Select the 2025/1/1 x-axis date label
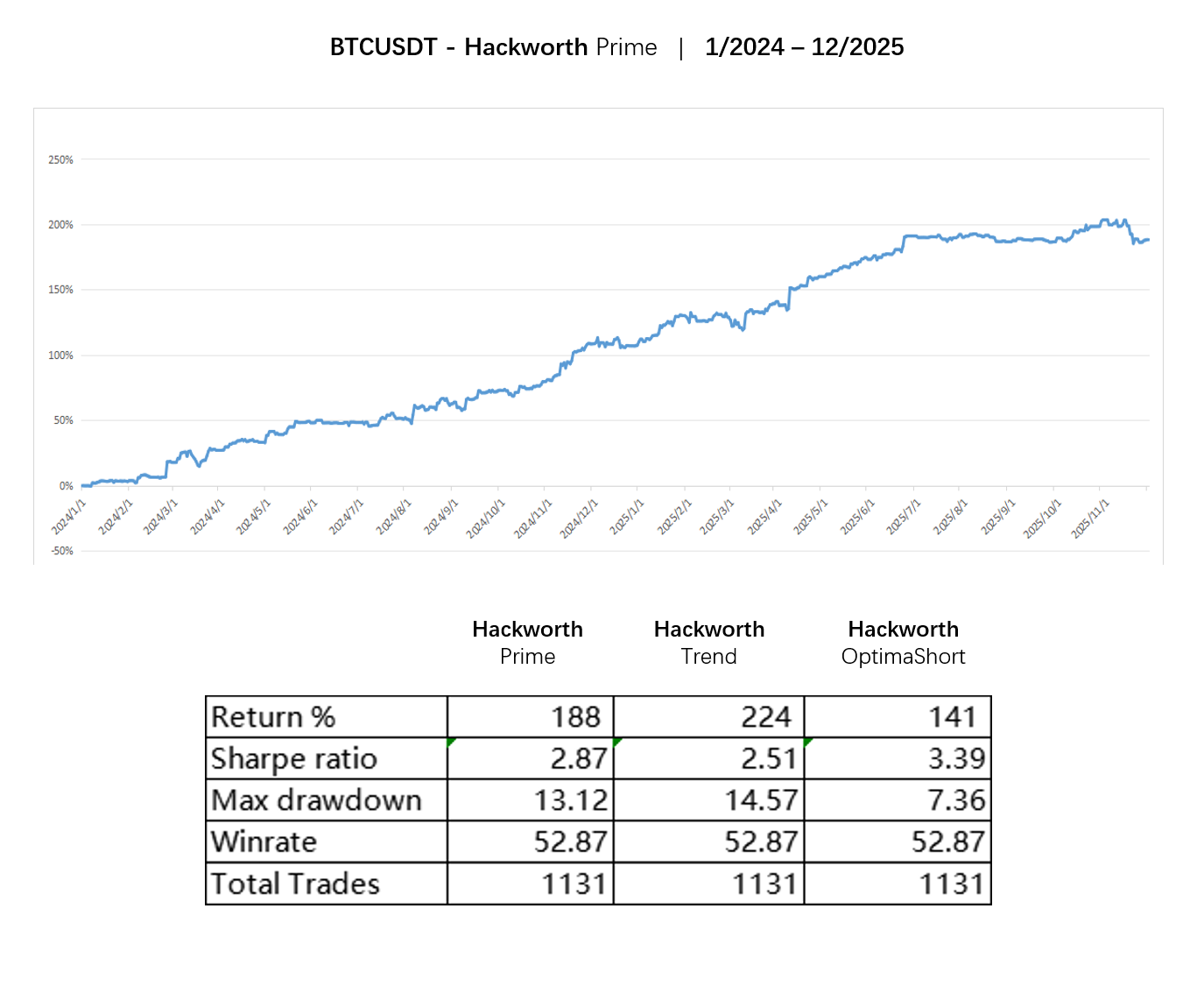Screen dimensions: 1204x986 [627, 517]
